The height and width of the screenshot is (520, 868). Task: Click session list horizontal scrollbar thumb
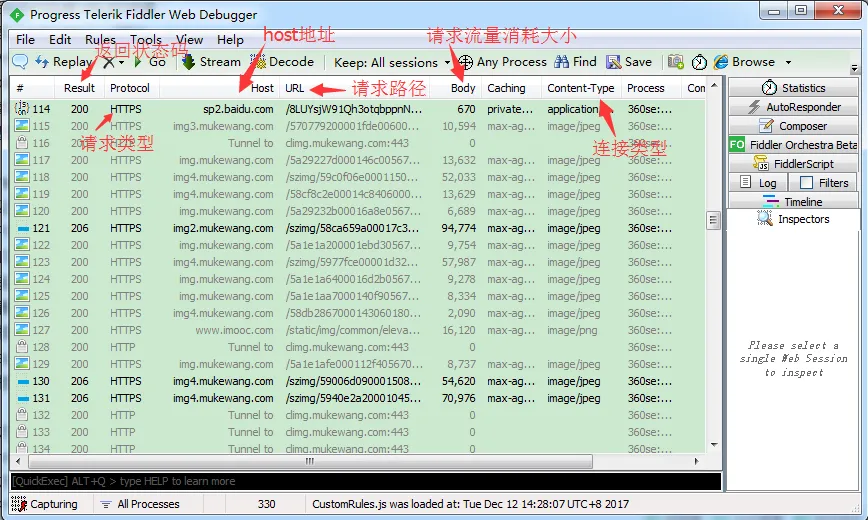(311, 461)
